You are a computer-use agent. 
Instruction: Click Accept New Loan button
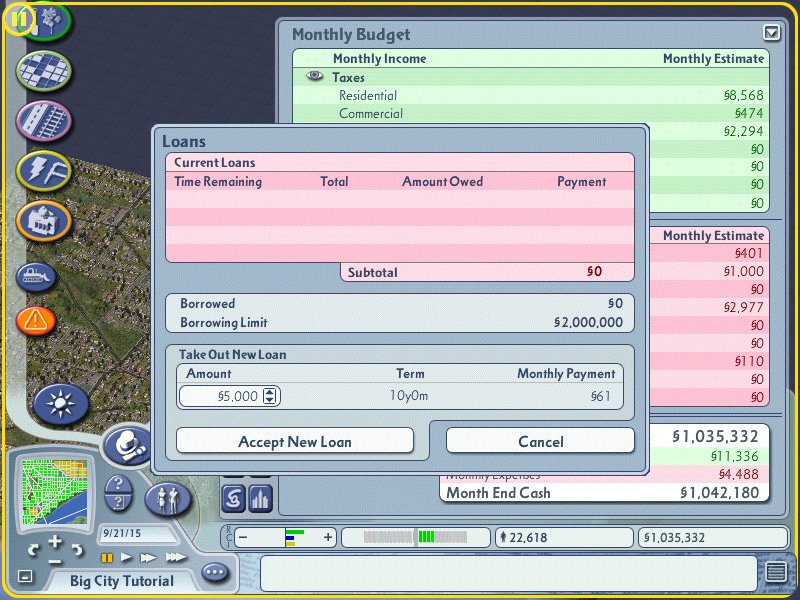[294, 441]
